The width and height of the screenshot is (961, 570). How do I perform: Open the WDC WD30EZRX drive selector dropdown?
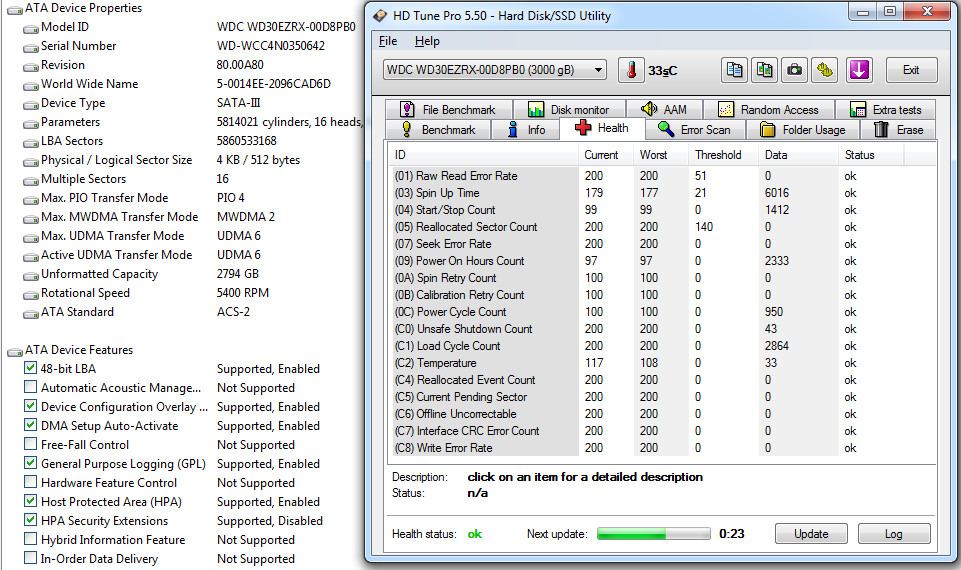(x=495, y=70)
